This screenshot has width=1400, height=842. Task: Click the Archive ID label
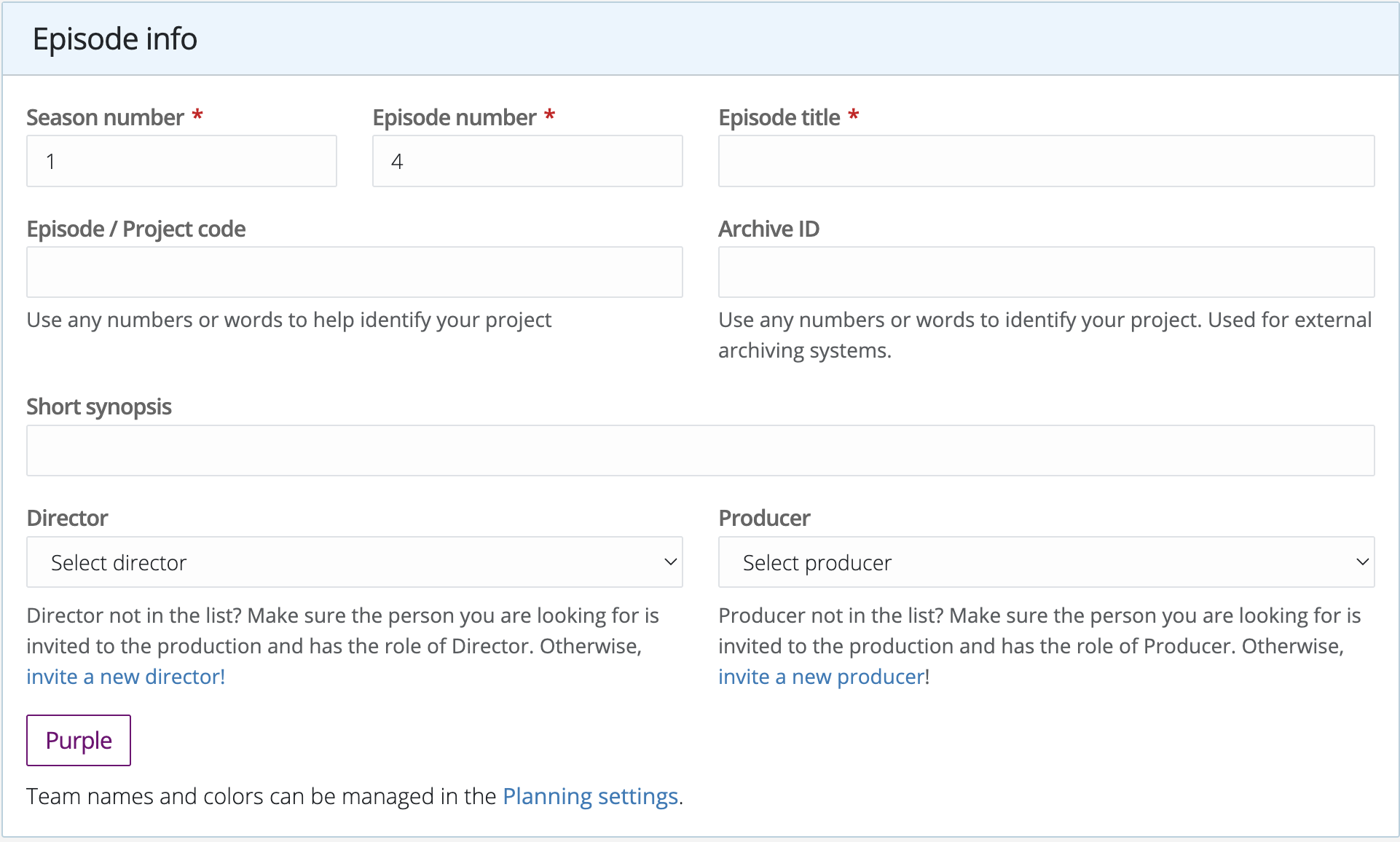pos(768,229)
